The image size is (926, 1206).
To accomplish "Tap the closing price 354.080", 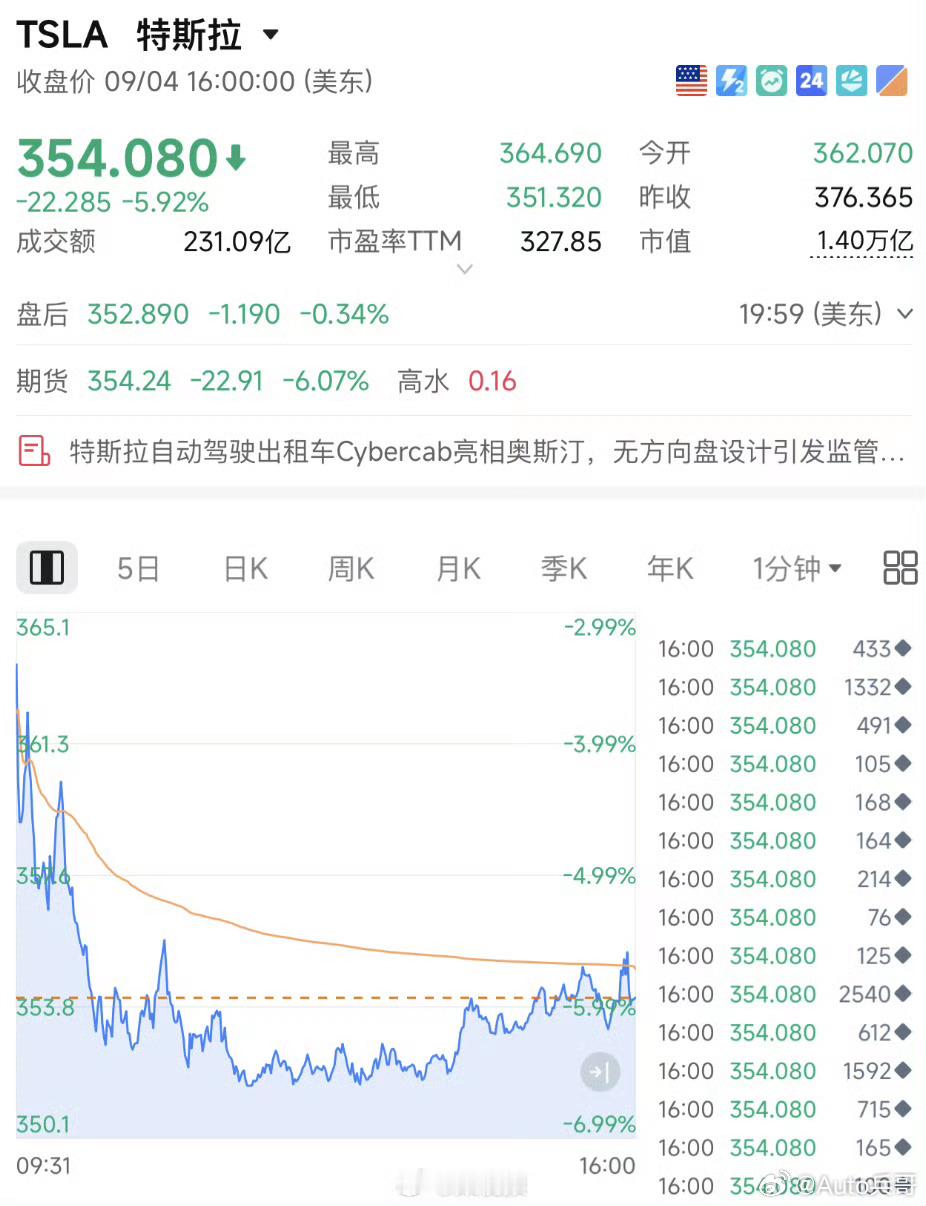I will tap(117, 158).
